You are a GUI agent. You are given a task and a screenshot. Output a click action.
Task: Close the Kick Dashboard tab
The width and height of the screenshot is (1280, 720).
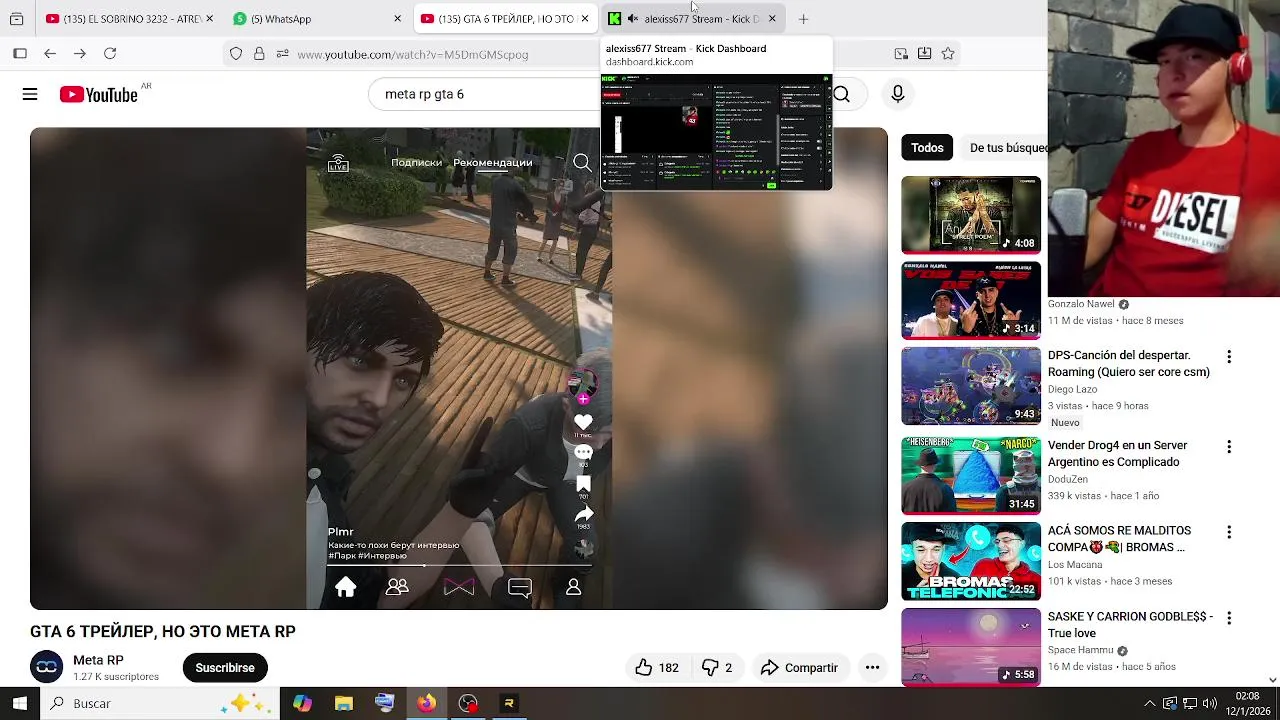tap(772, 19)
